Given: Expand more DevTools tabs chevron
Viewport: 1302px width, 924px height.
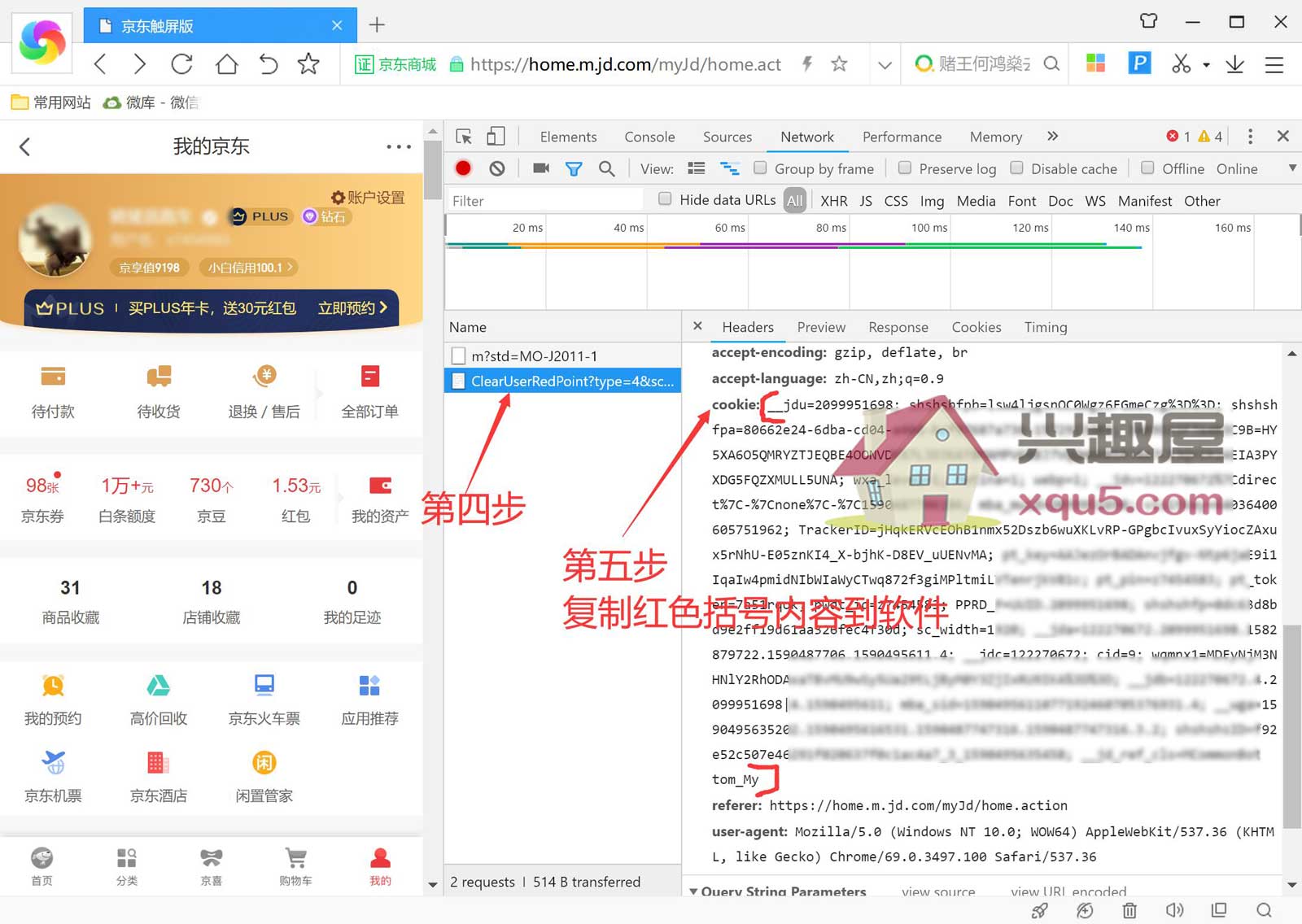Looking at the screenshot, I should [1052, 137].
